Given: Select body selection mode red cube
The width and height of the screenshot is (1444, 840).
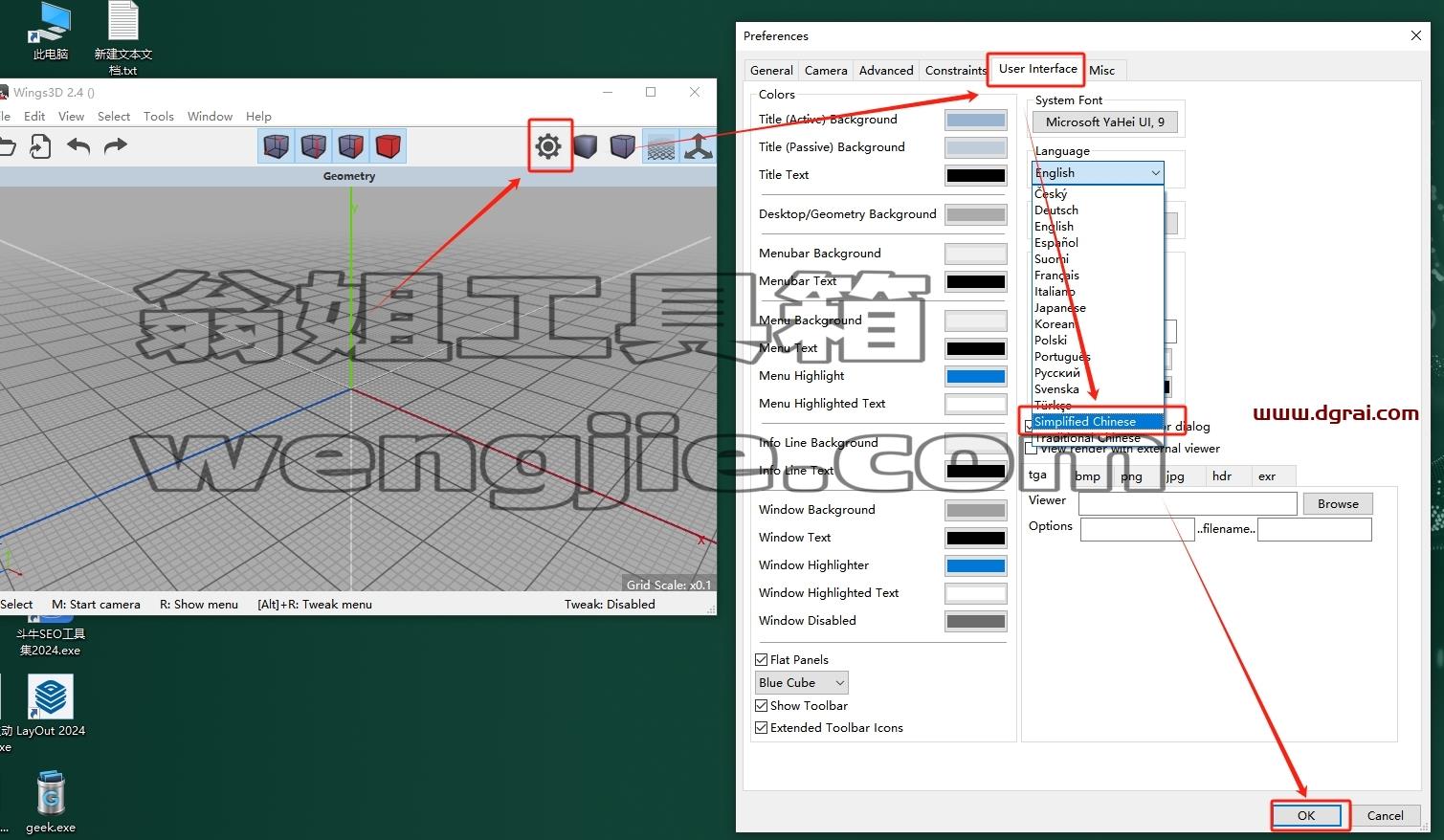Looking at the screenshot, I should pyautogui.click(x=388, y=145).
